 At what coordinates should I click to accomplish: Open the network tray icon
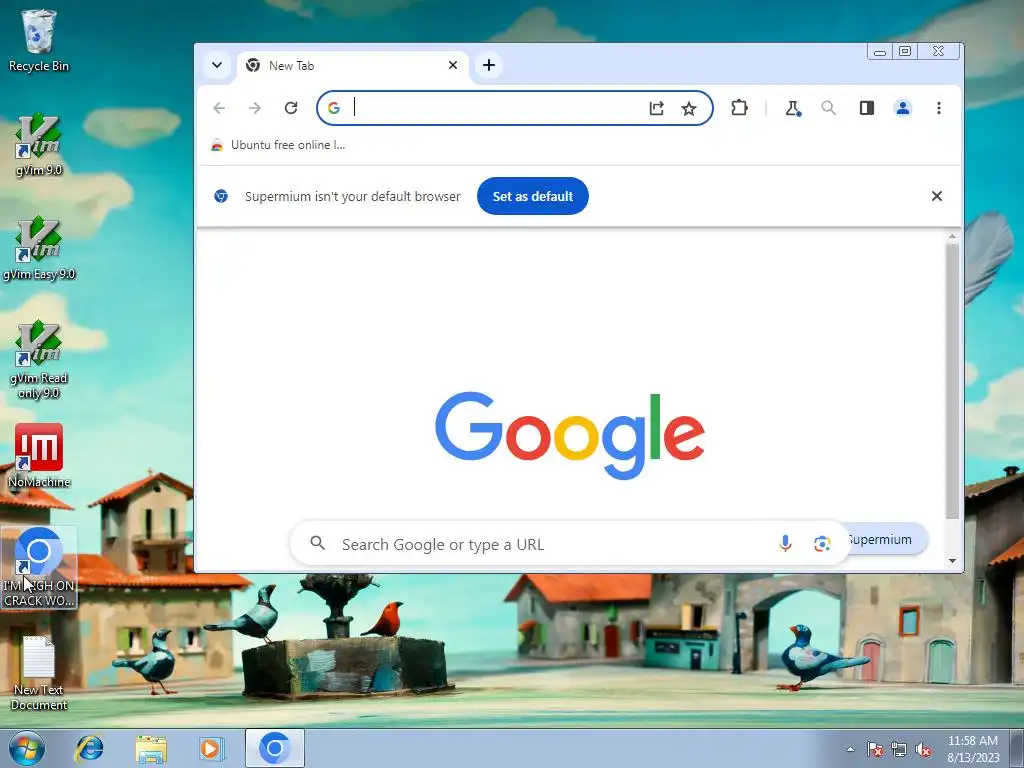(899, 749)
